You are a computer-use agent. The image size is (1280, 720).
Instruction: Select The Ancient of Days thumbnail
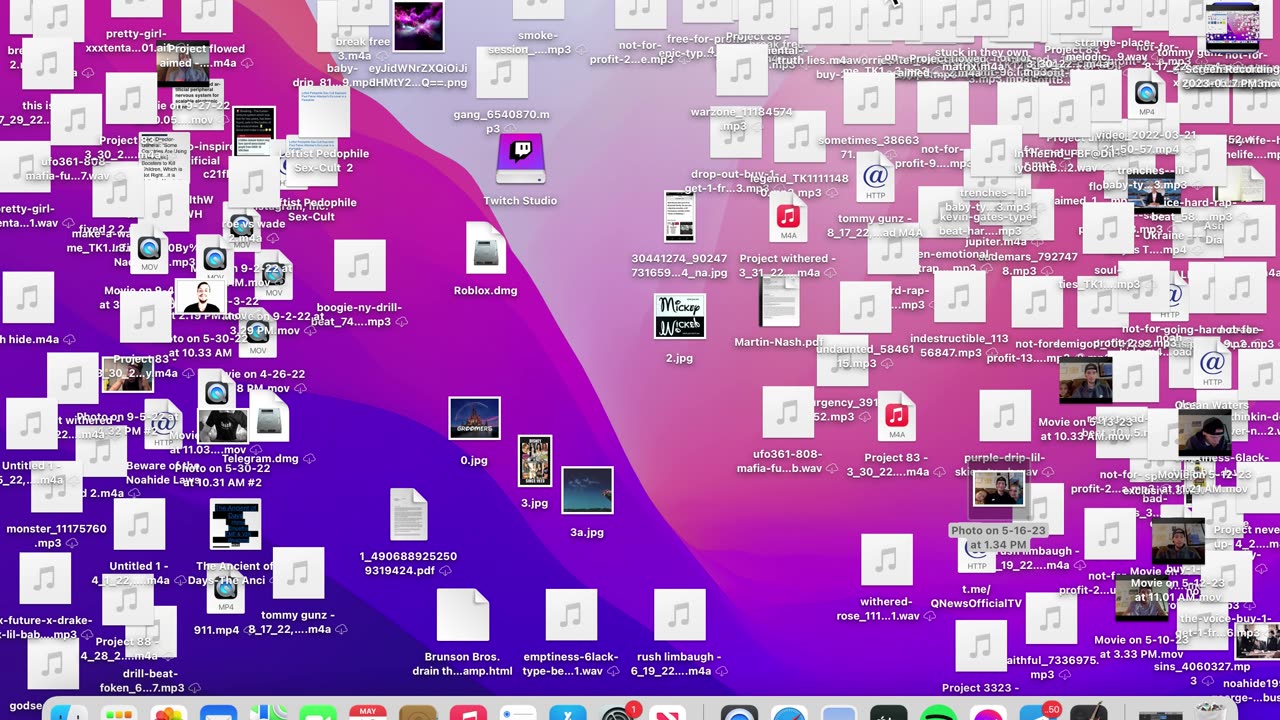click(x=236, y=525)
